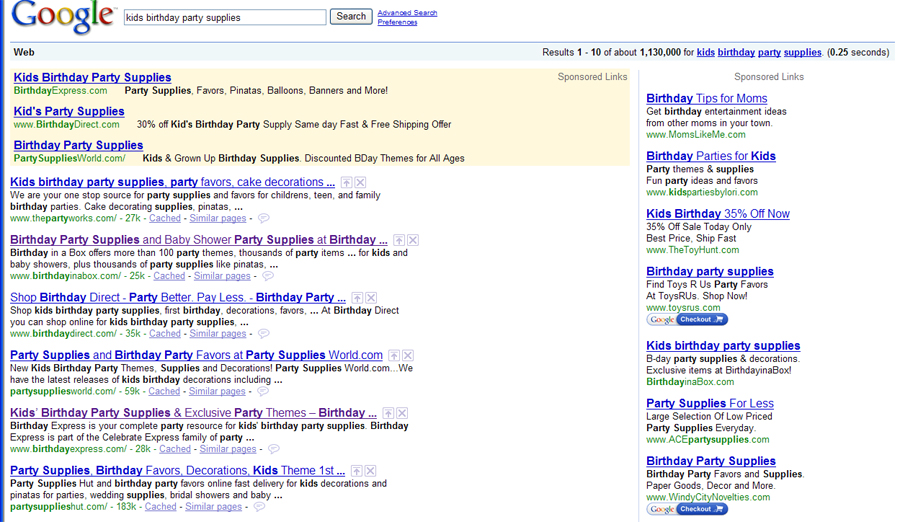Click Google Checkout badge under WindyCityNovelties ad

(x=687, y=509)
